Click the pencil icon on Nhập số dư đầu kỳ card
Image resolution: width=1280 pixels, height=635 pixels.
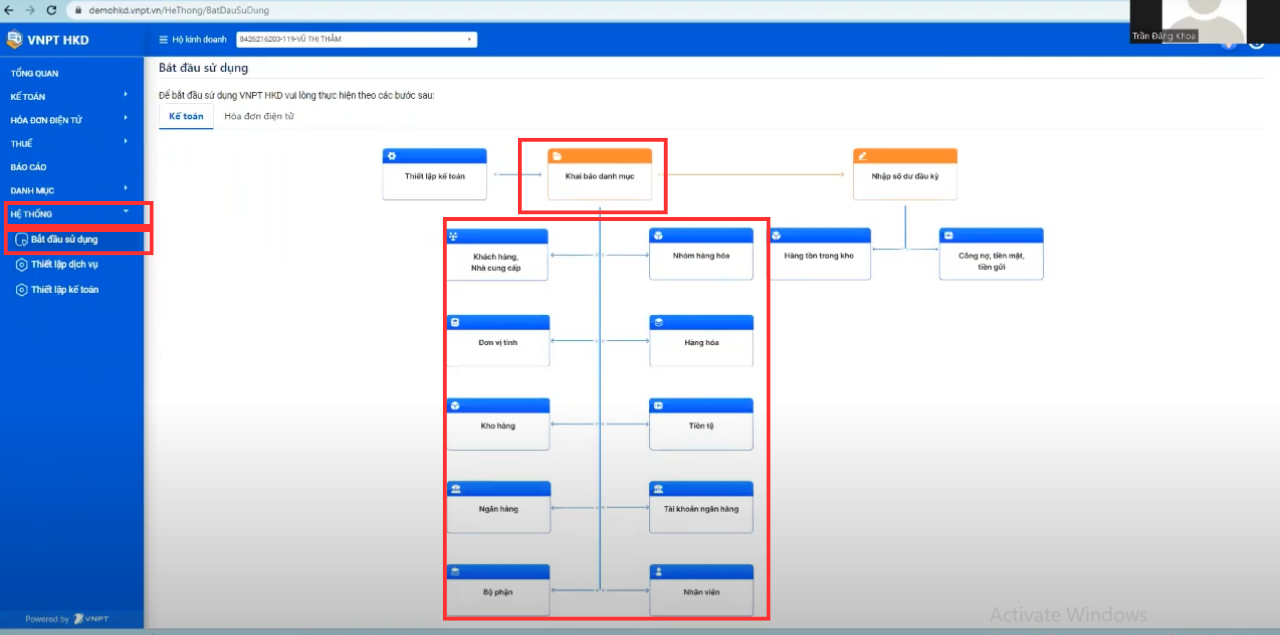[862, 156]
